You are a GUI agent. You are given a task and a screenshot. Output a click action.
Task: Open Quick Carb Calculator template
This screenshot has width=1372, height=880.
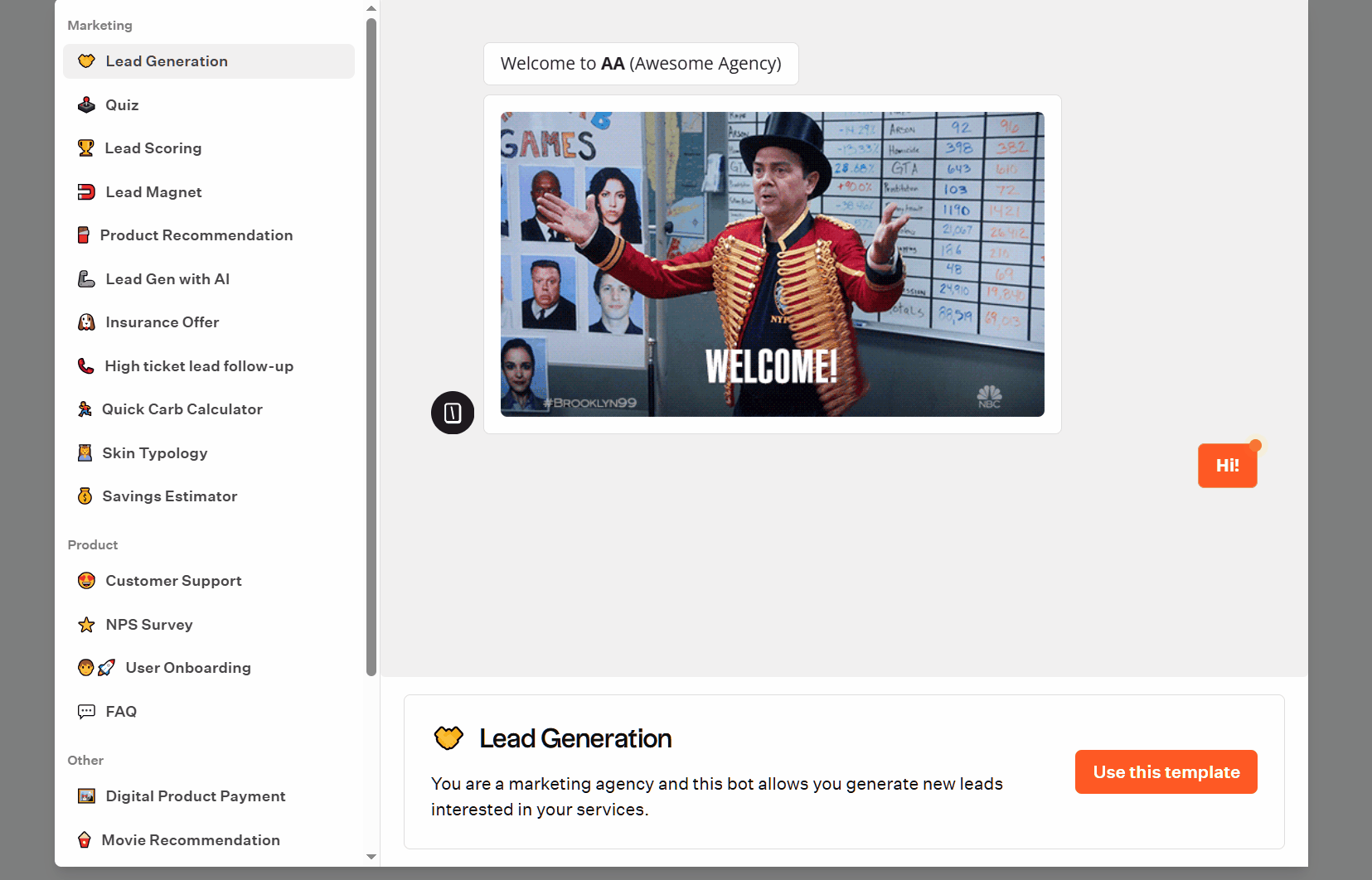pyautogui.click(x=209, y=409)
